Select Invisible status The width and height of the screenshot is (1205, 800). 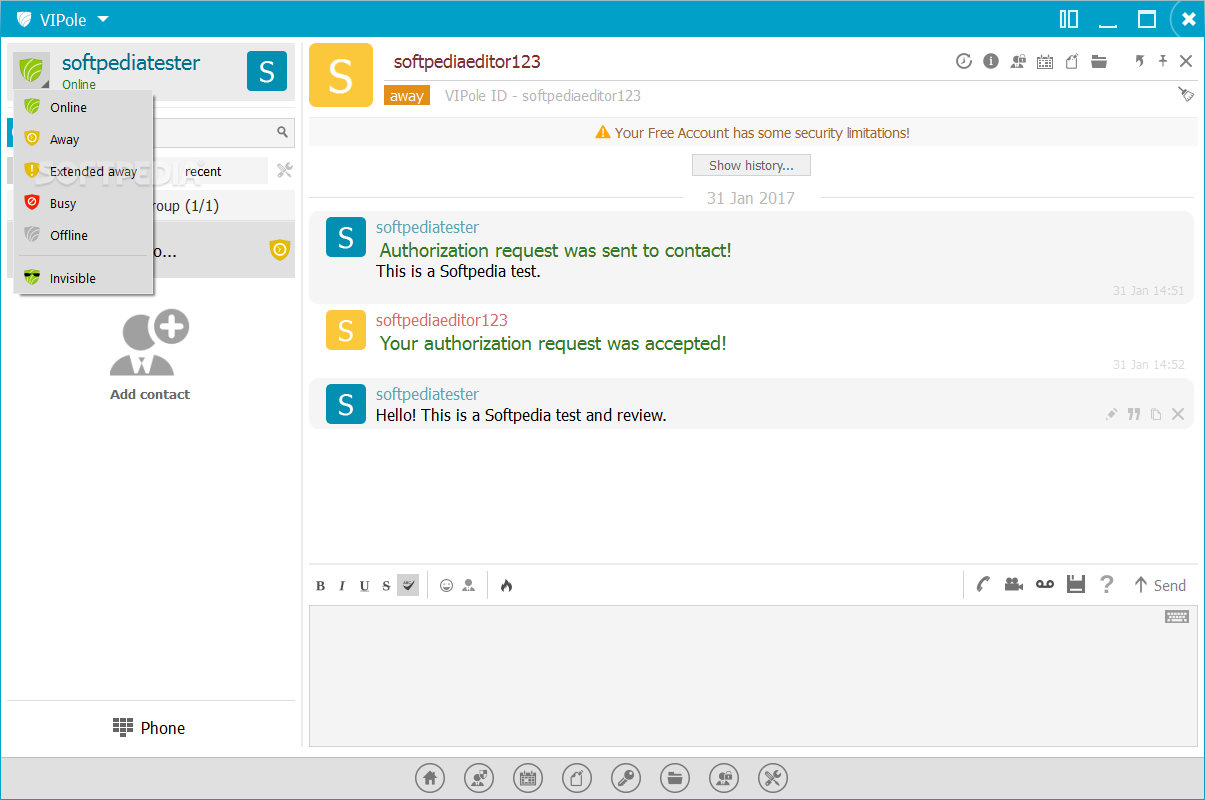pyautogui.click(x=83, y=278)
